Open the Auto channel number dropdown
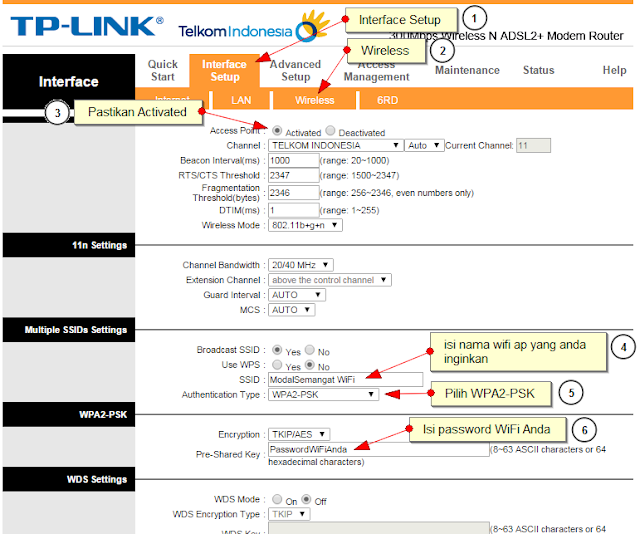 coord(424,145)
